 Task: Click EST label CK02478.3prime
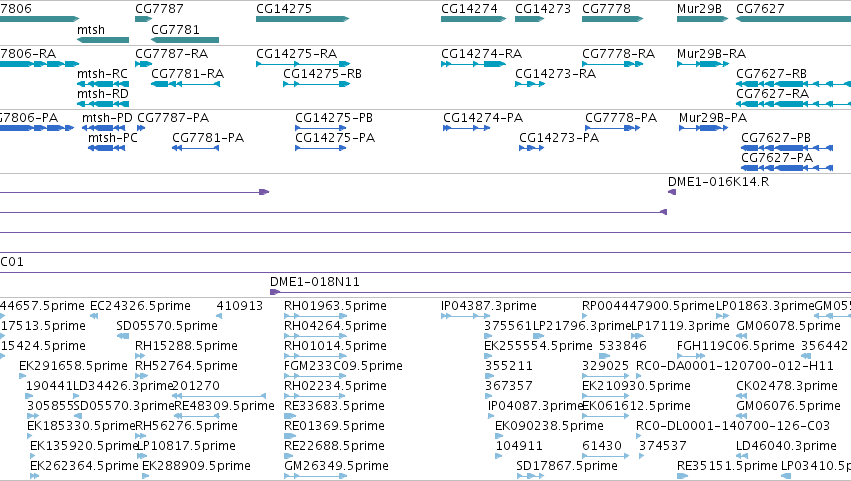pos(787,386)
